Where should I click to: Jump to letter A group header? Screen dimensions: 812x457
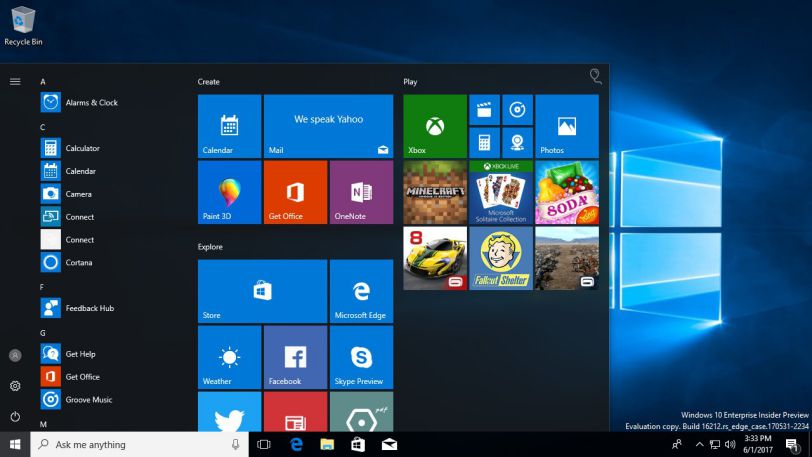pos(43,81)
